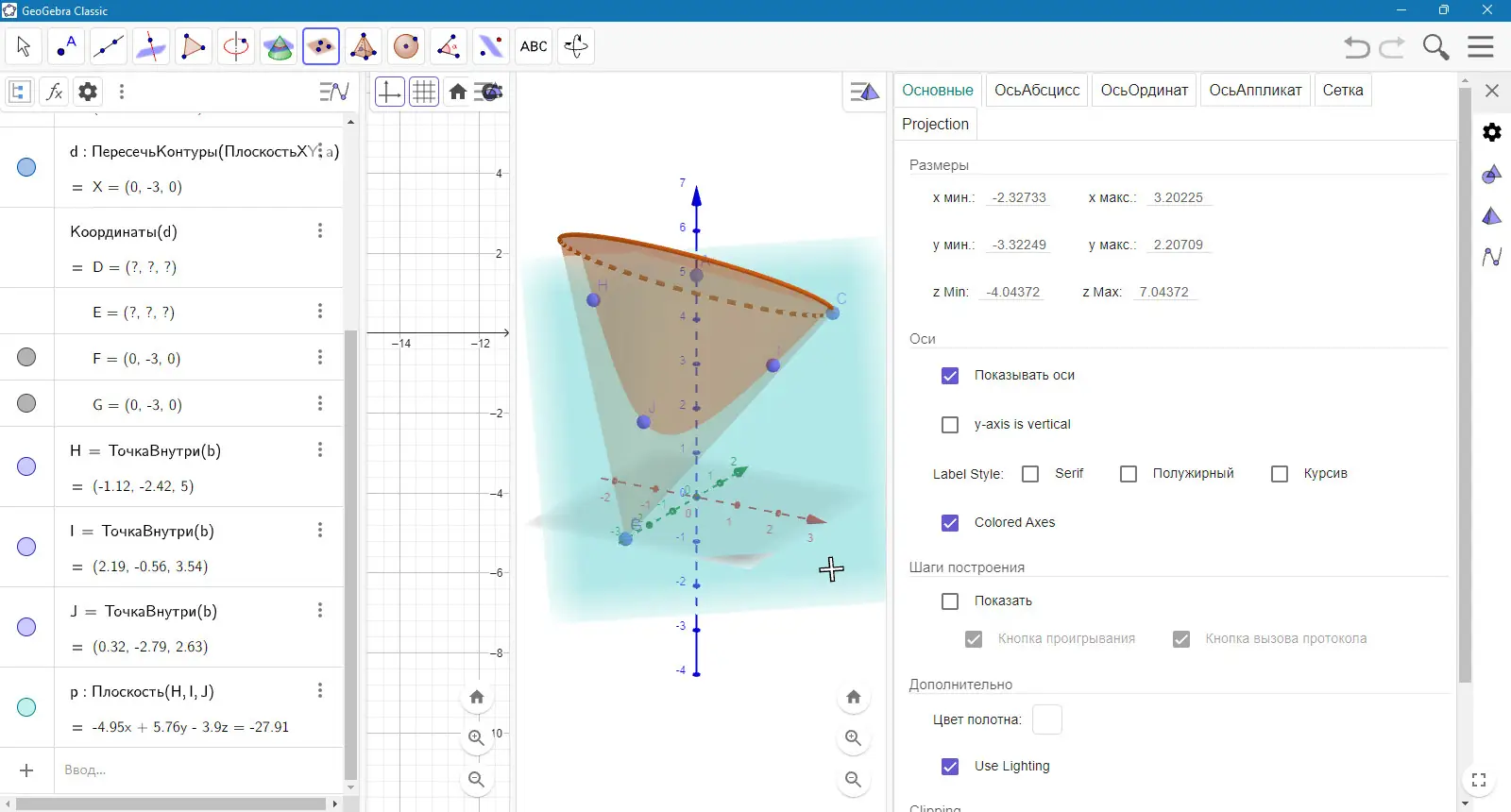Screen dimensions: 1511x812
Task: Enter fullscreen using corner icon
Action: click(1479, 780)
